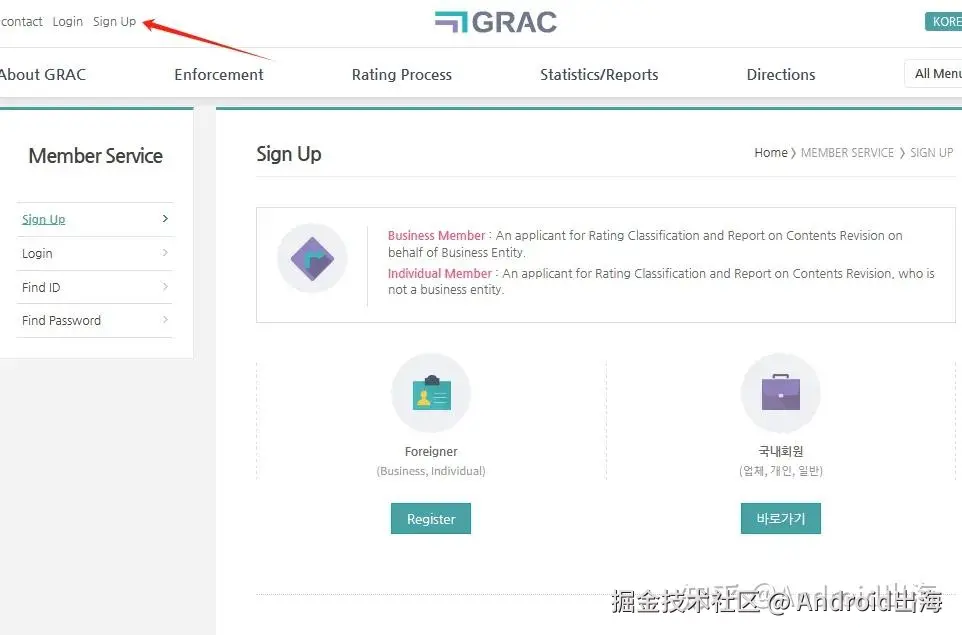Select Find ID in sidebar
Viewport: 962px width, 635px height.
(x=40, y=287)
